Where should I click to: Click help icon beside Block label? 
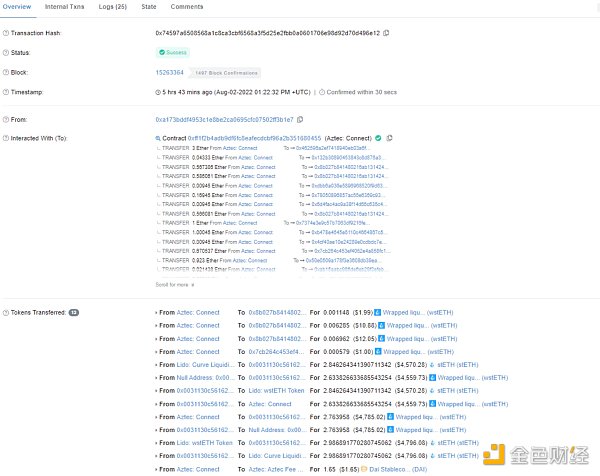5,72
